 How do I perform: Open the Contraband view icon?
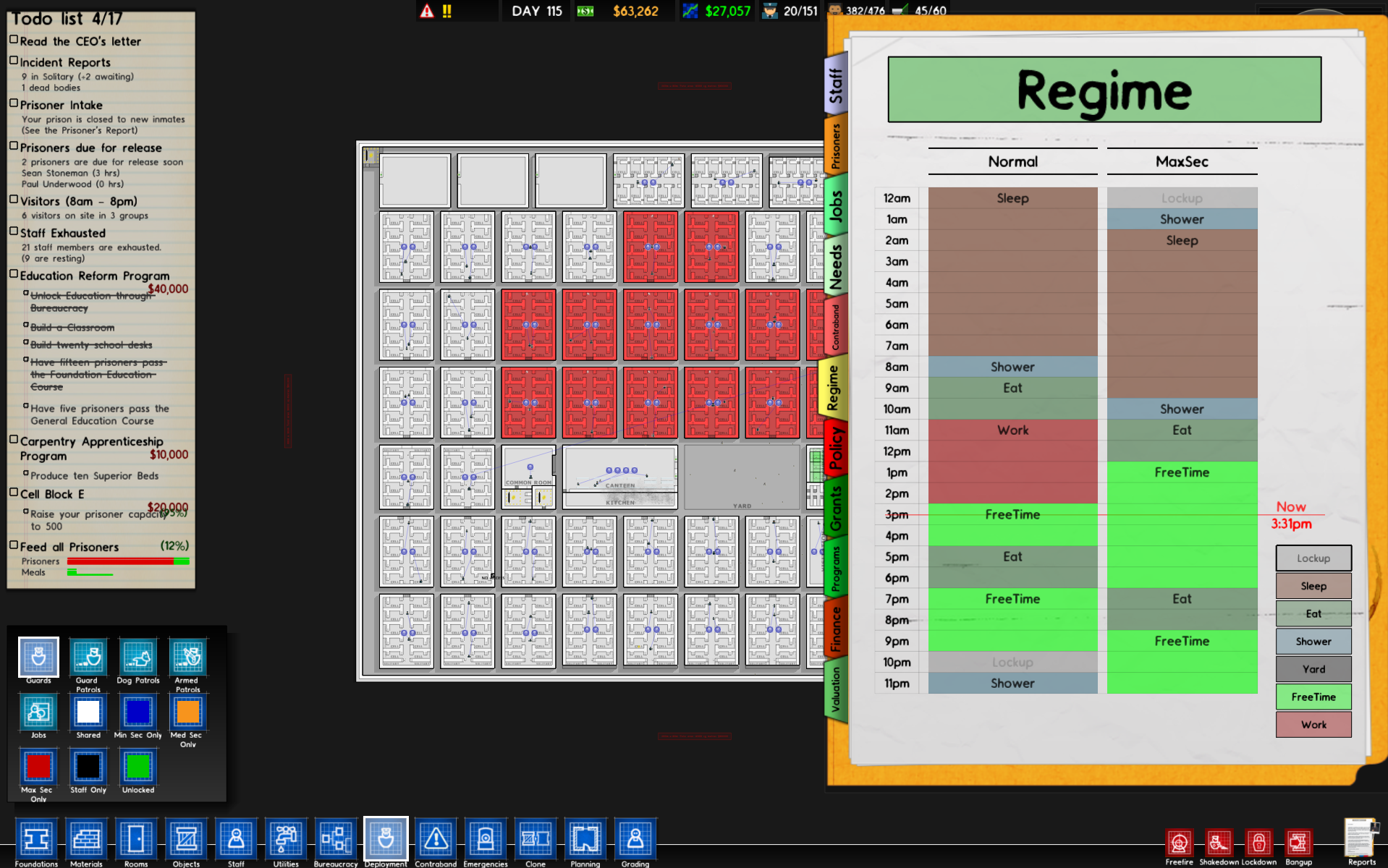(x=436, y=840)
